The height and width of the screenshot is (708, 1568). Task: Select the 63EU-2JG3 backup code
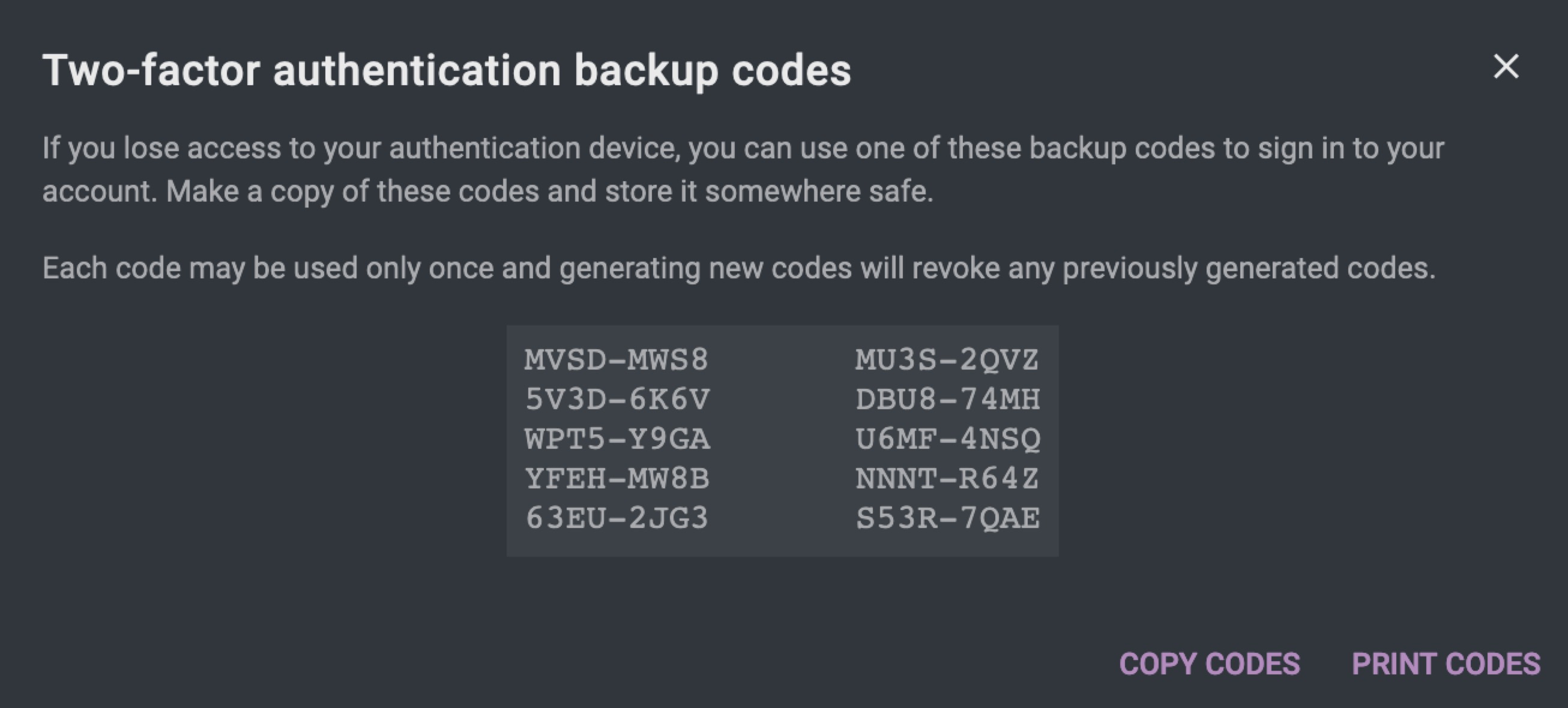[x=617, y=518]
